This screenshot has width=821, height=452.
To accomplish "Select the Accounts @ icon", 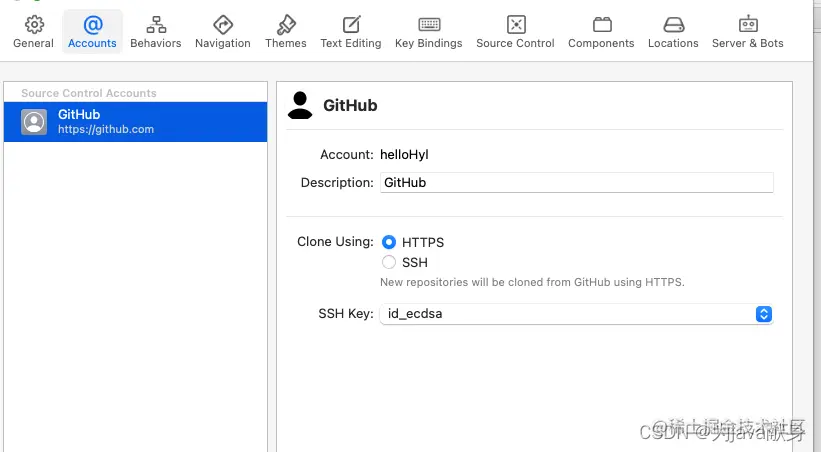I will [93, 25].
